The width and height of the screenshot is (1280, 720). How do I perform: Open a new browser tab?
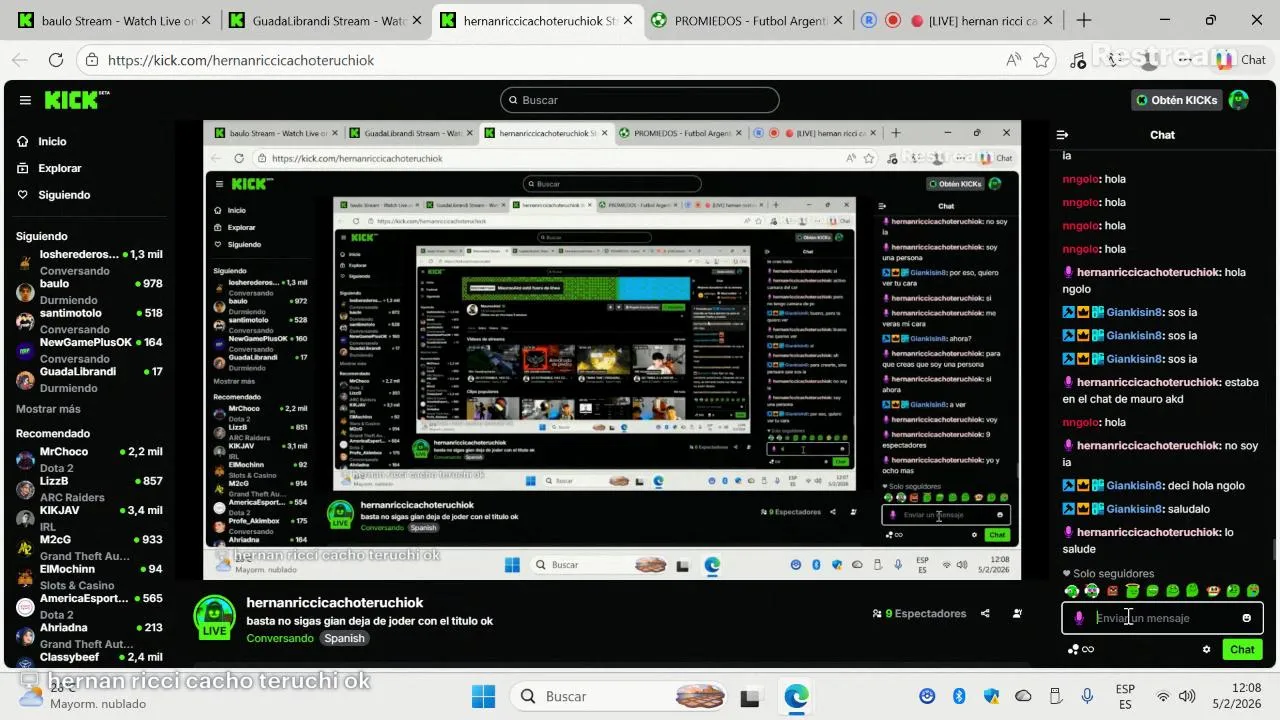coord(1084,20)
